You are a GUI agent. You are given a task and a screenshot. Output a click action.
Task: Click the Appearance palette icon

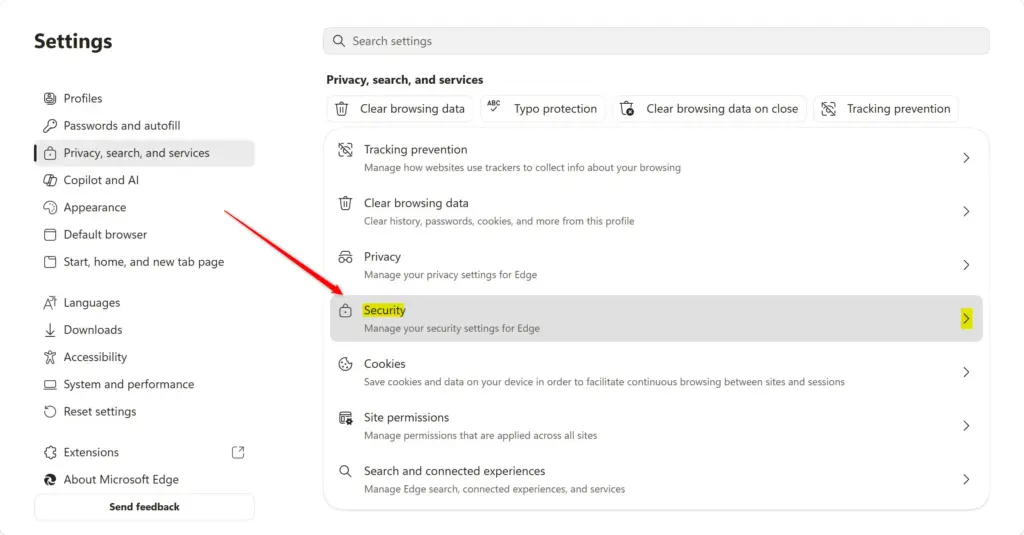coord(50,207)
